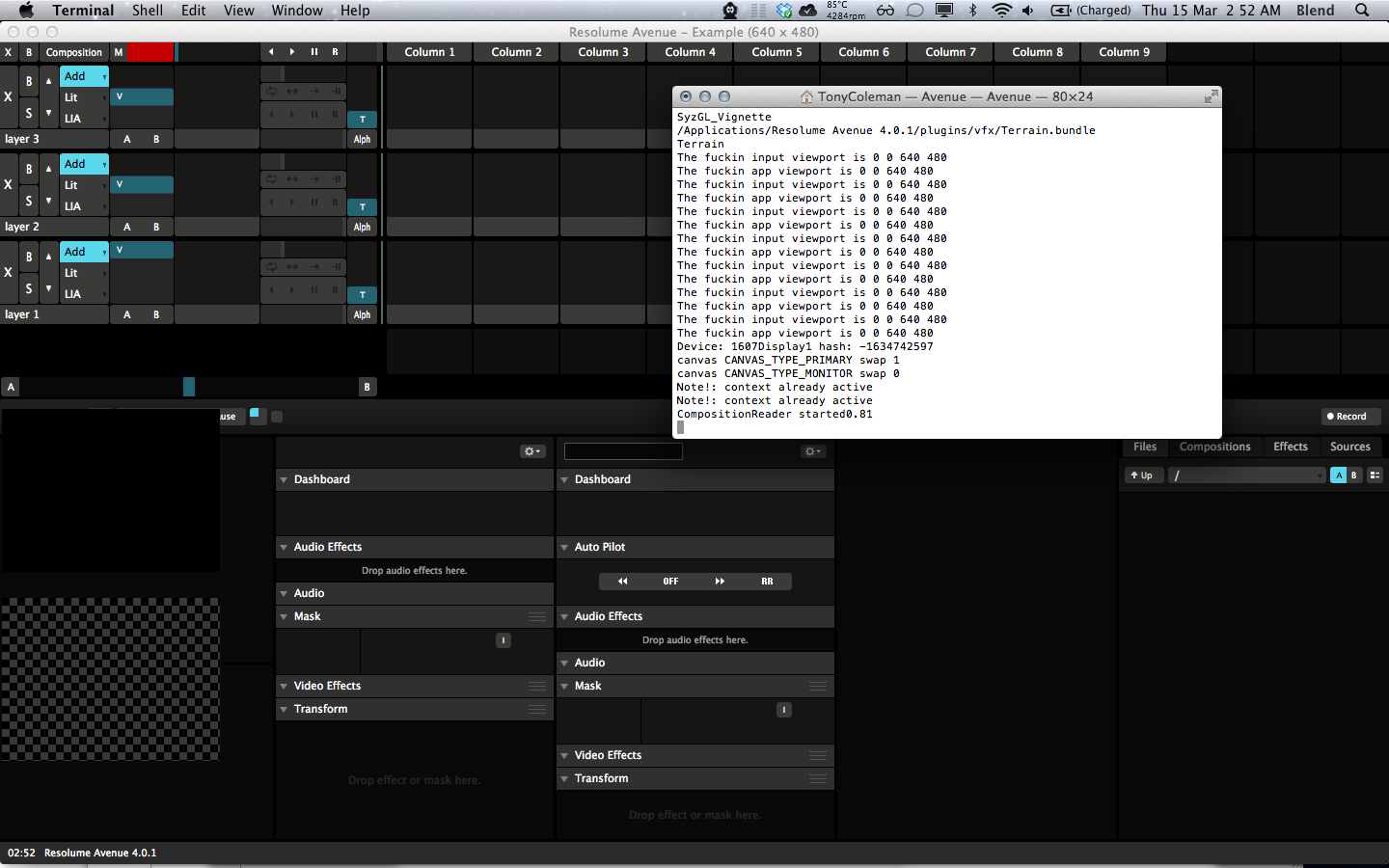
Task: Select the Bypass (B) icon on layer 3
Action: [x=29, y=81]
